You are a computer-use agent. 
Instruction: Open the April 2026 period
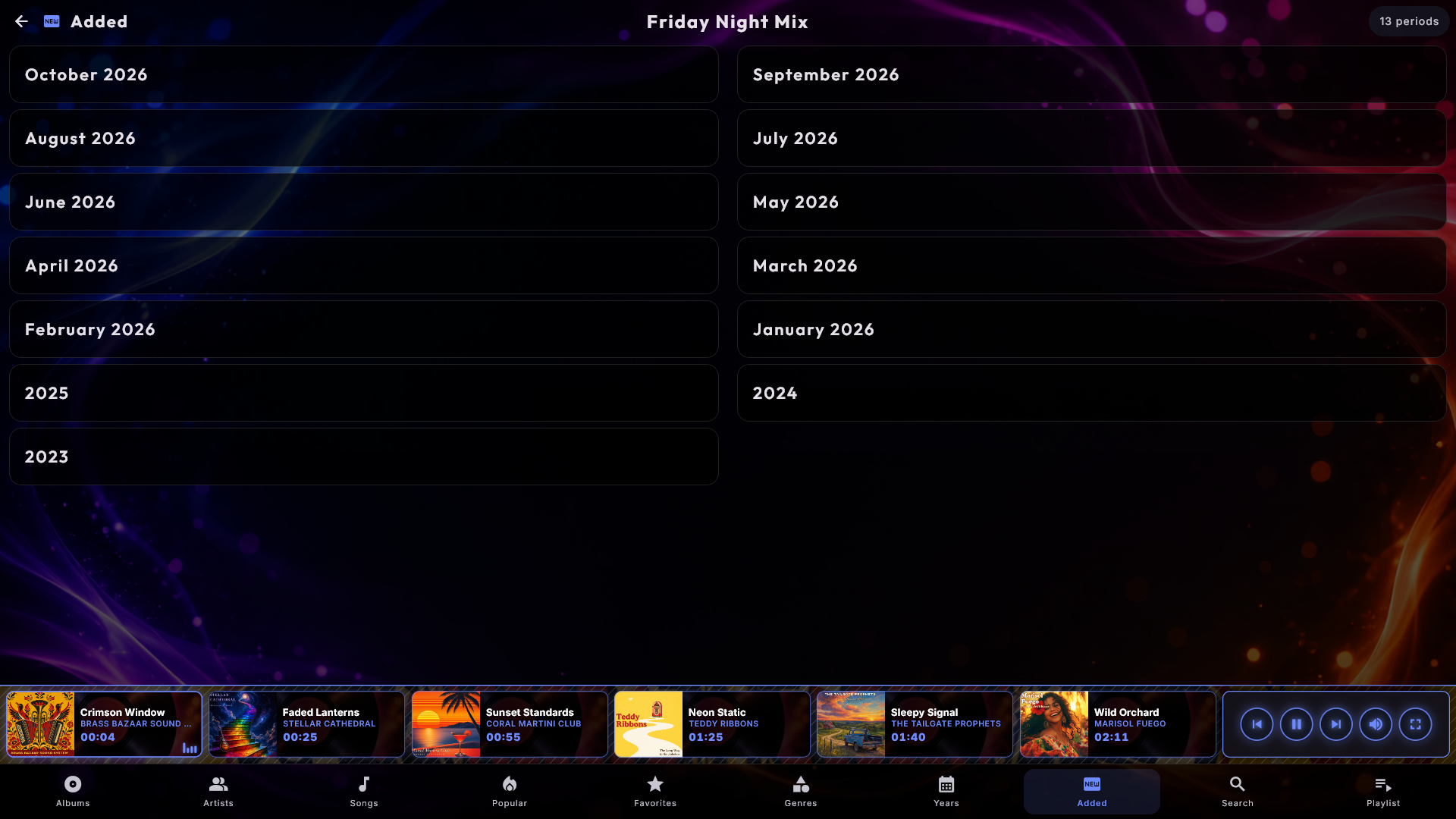tap(364, 265)
